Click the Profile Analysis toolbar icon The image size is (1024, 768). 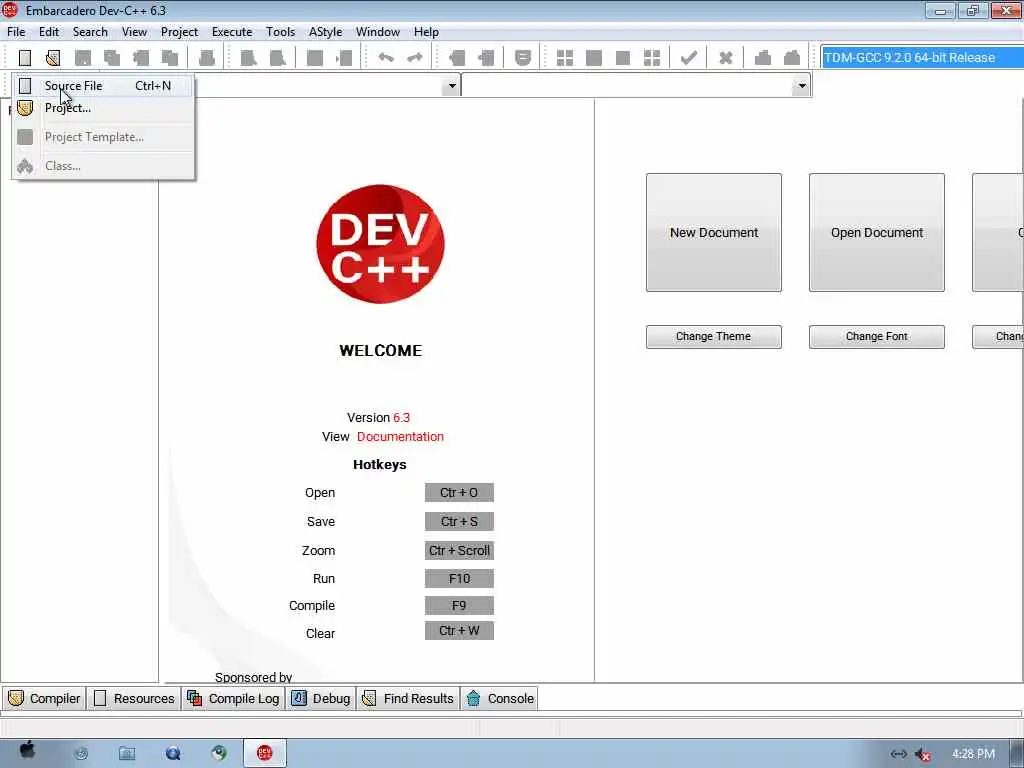[x=763, y=57]
